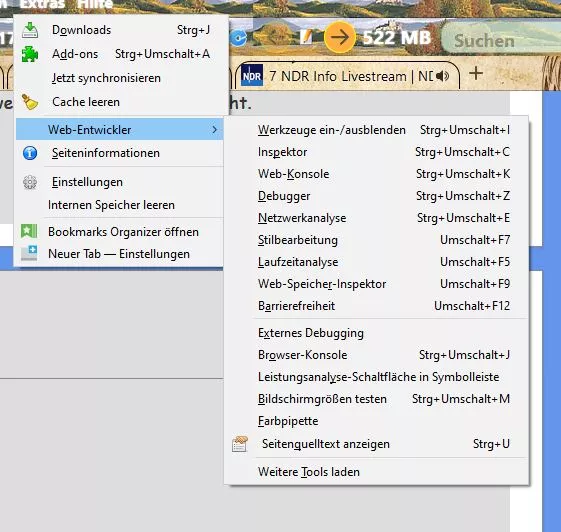561x532 pixels.
Task: Click the Bookmarks Organizer star icon
Action: [29, 231]
